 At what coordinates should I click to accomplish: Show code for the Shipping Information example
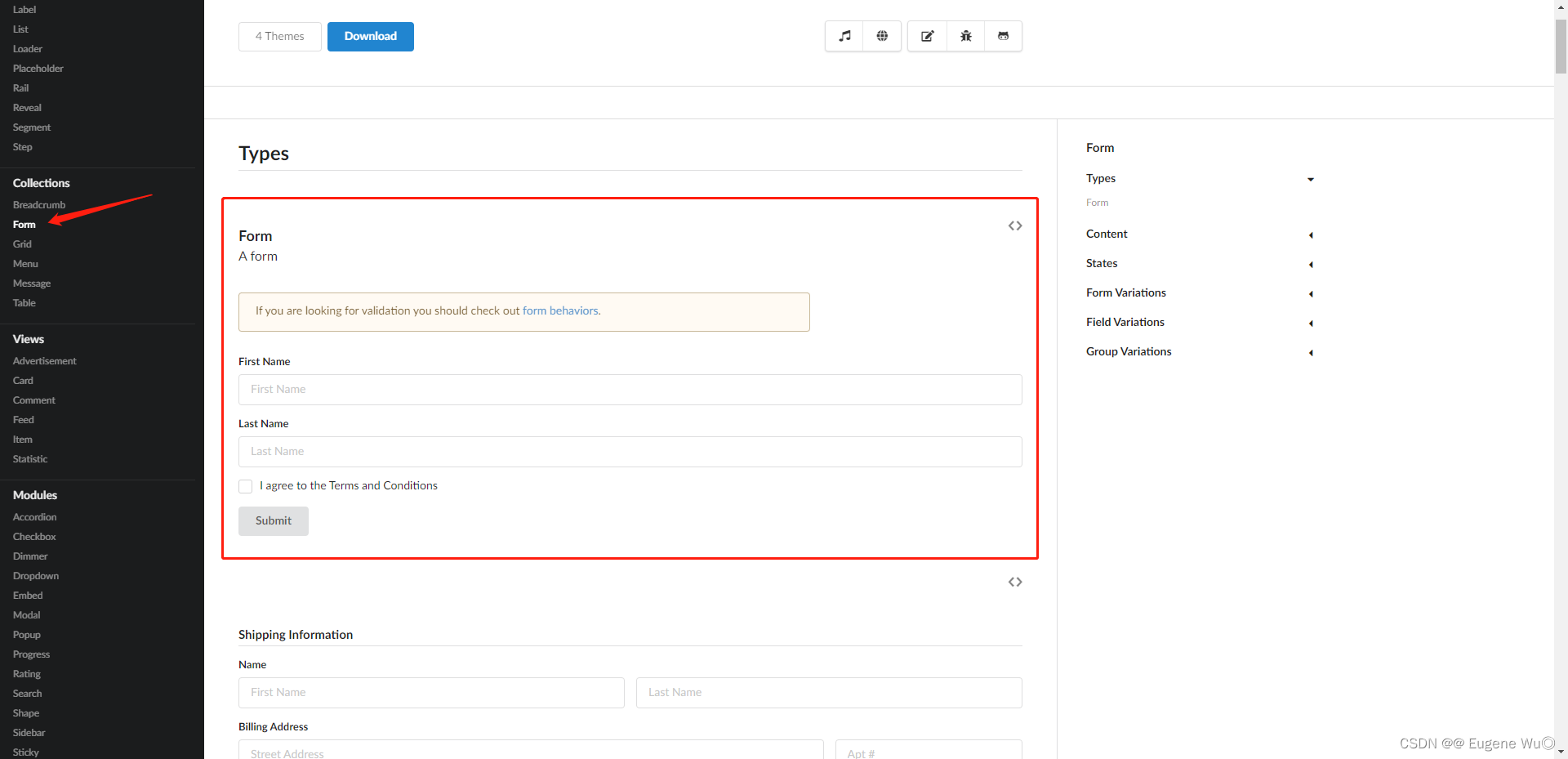(x=1015, y=582)
